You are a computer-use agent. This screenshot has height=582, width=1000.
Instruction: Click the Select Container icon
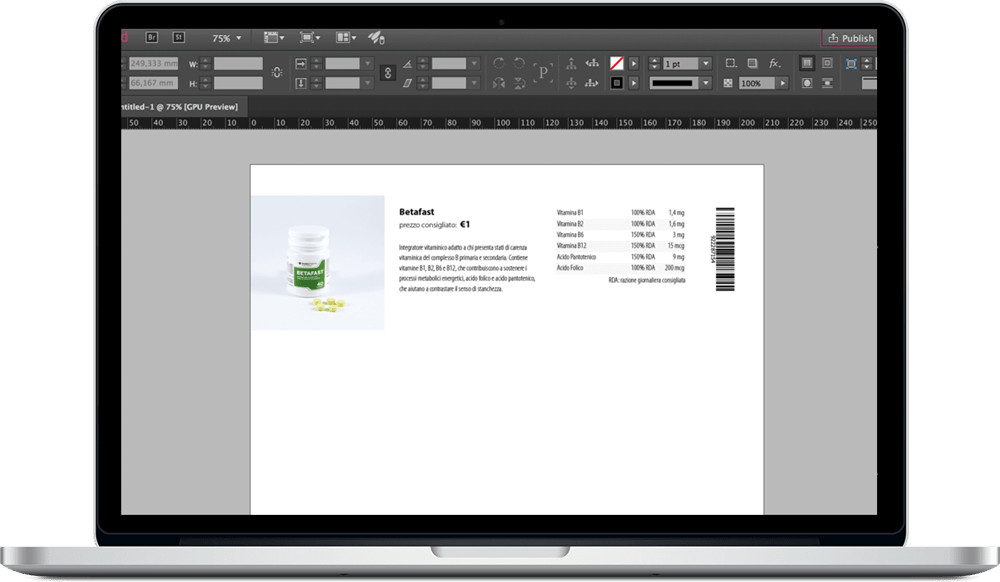[571, 63]
